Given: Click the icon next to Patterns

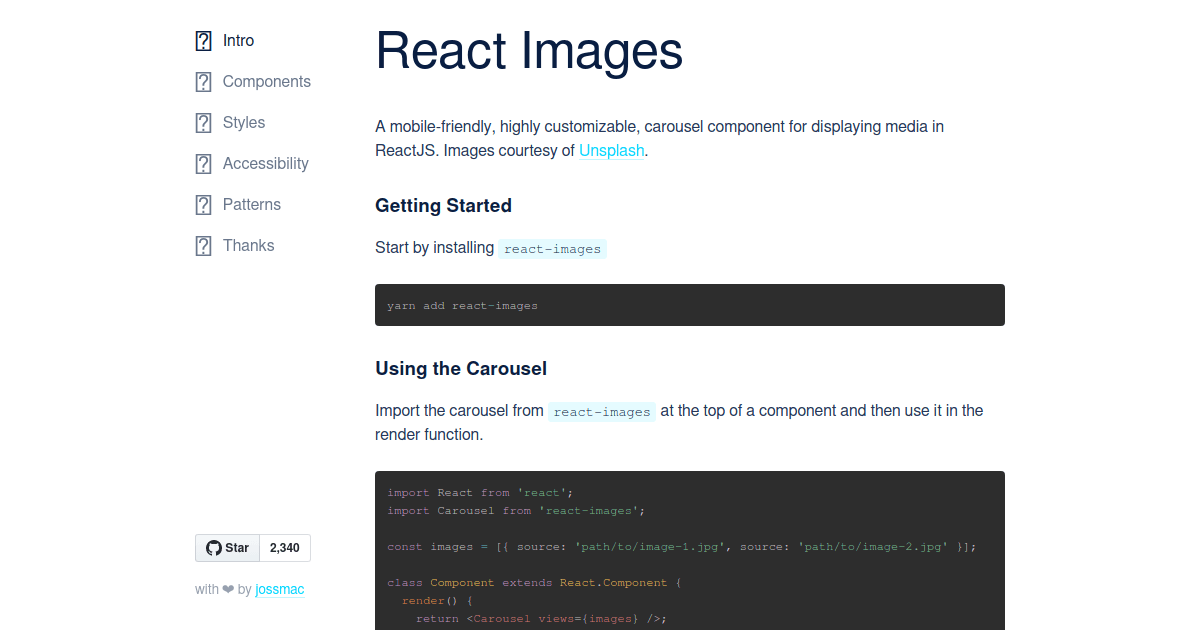Looking at the screenshot, I should coord(203,204).
